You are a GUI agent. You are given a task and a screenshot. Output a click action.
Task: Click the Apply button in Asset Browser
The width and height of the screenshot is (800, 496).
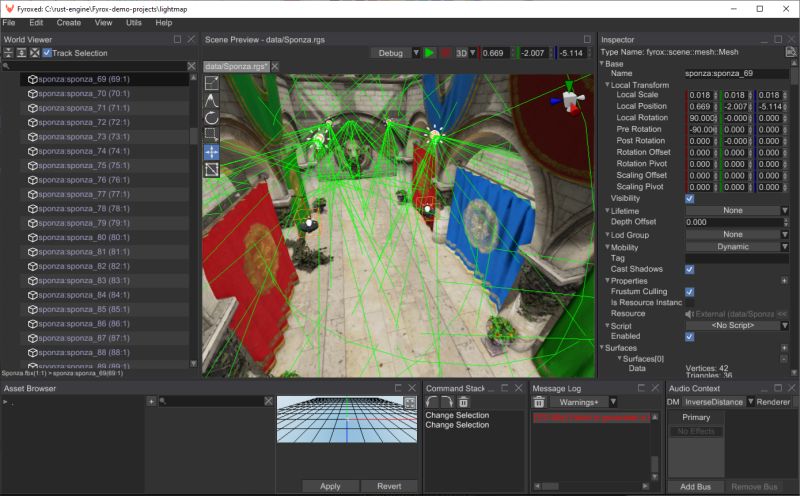(330, 486)
